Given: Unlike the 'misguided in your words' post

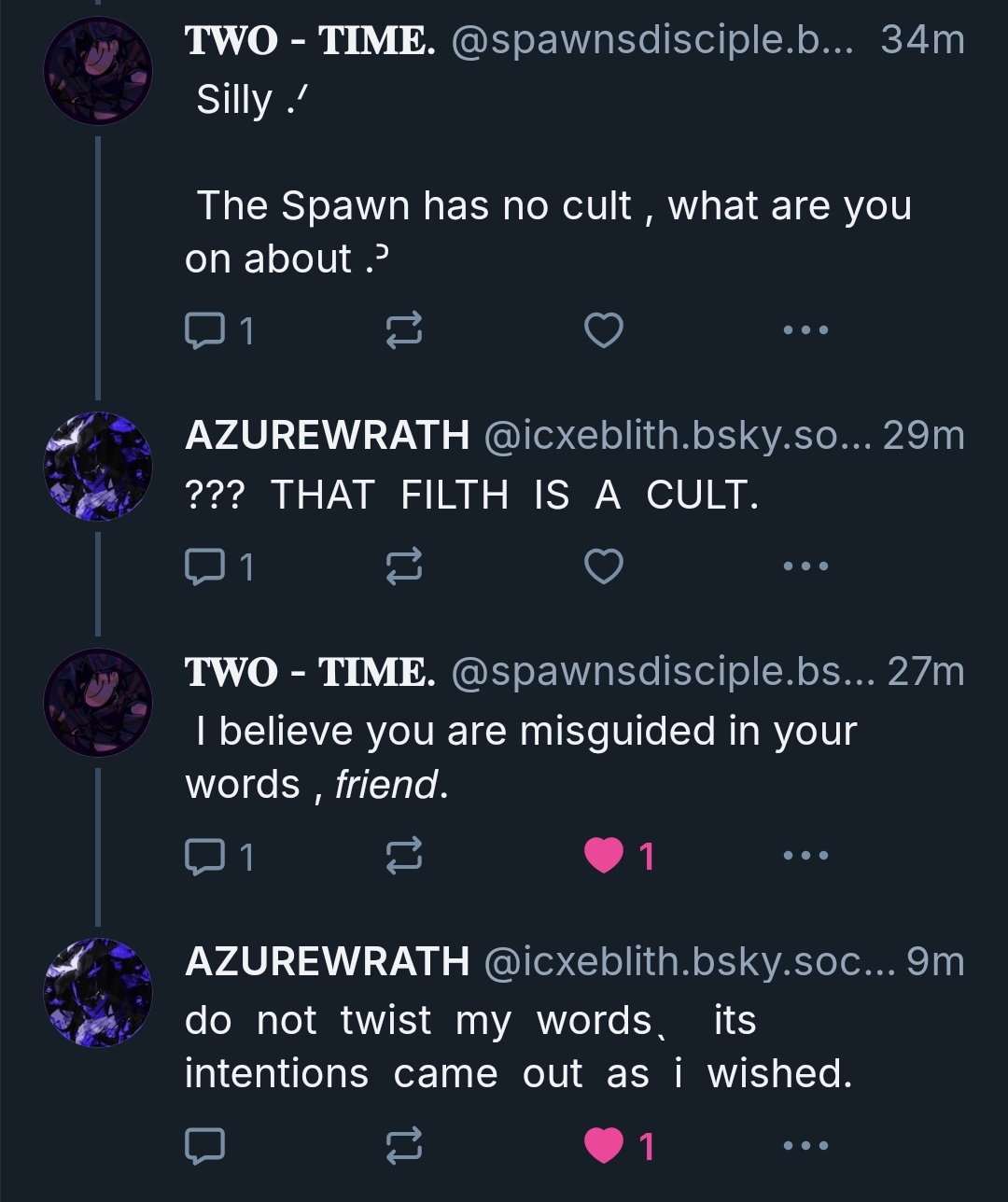Looking at the screenshot, I should coord(603,855).
